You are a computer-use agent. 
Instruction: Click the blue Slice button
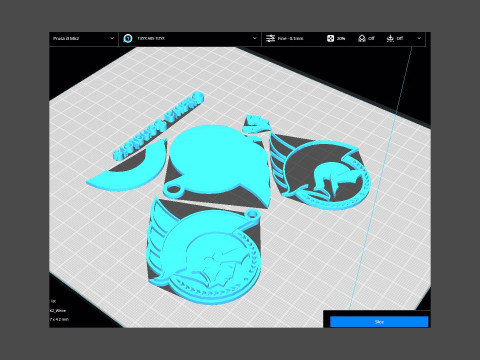click(x=379, y=322)
